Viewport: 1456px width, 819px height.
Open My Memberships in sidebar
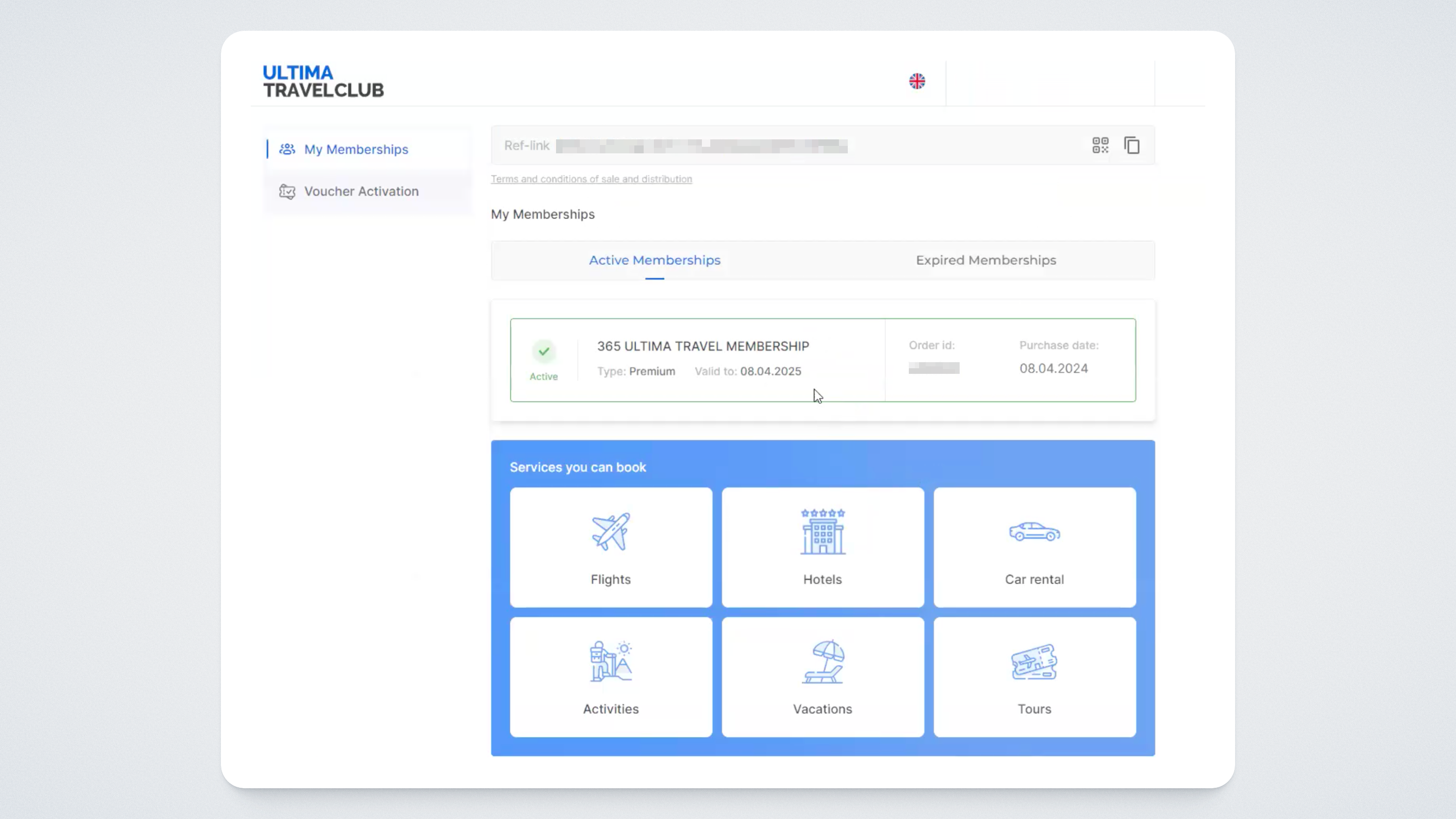click(356, 149)
